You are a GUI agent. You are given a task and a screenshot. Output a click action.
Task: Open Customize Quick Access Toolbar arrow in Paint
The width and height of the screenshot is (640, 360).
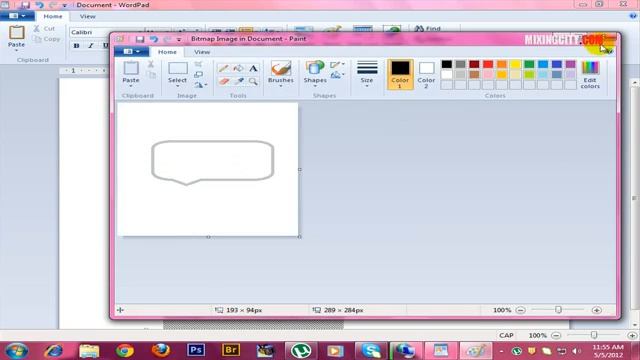179,40
